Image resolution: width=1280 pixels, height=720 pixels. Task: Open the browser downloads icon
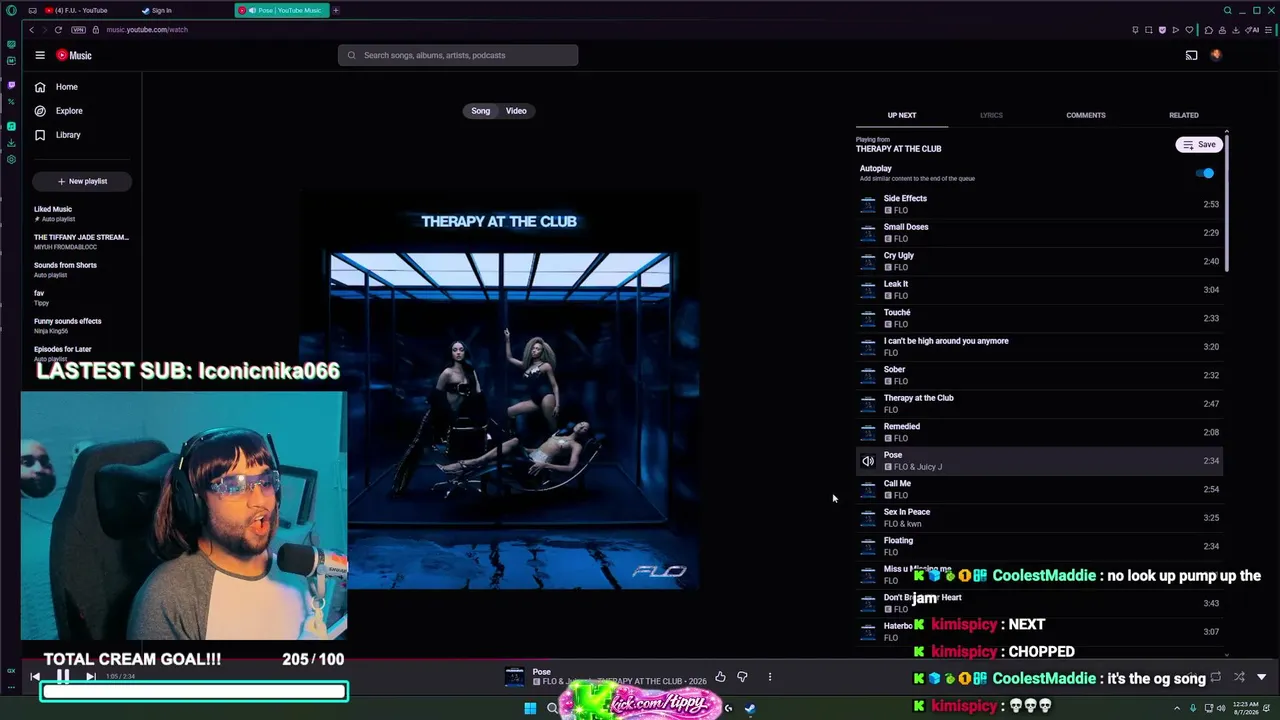1238,30
